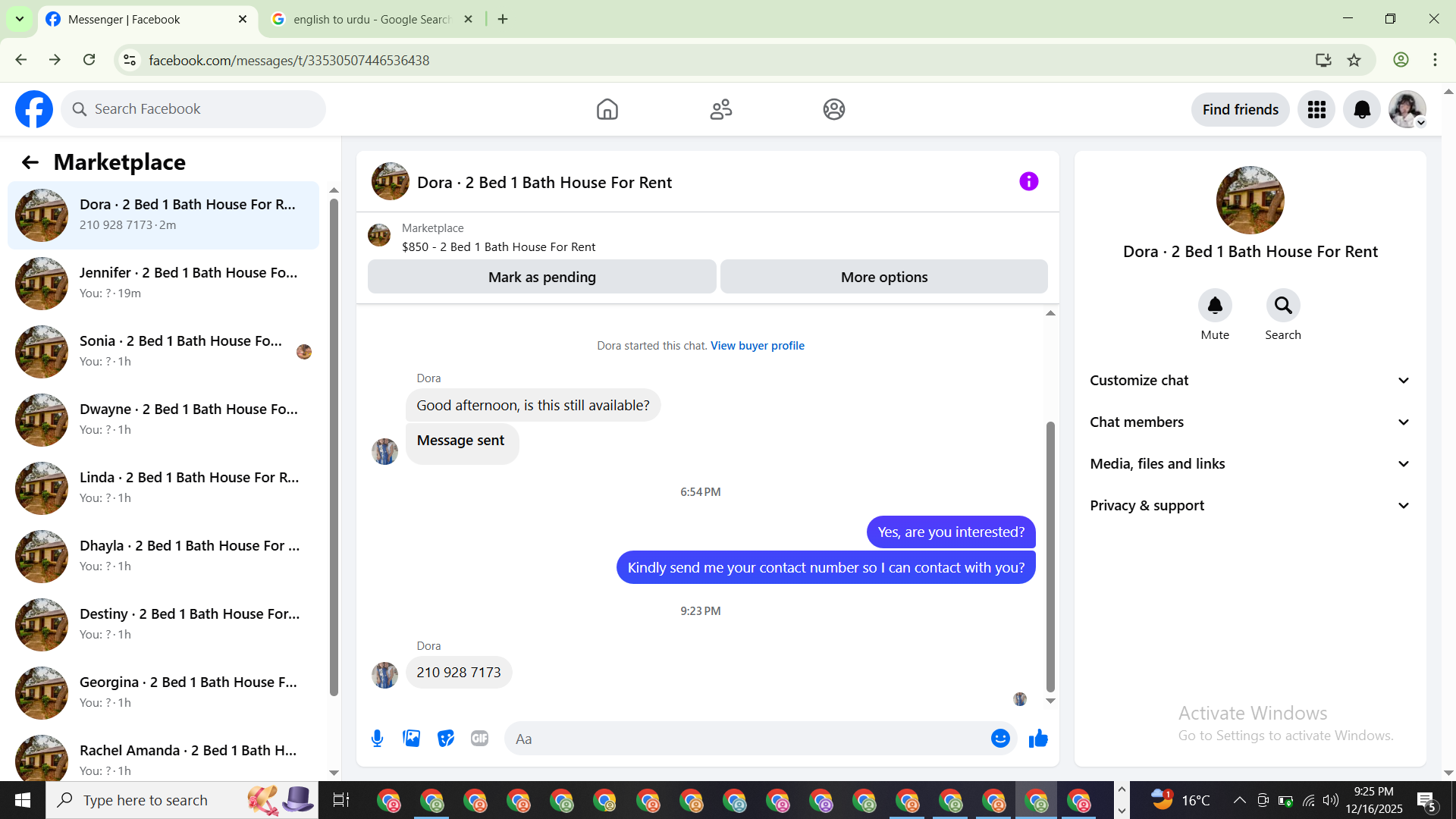
Task: Show hidden system tray icons
Action: (1239, 800)
